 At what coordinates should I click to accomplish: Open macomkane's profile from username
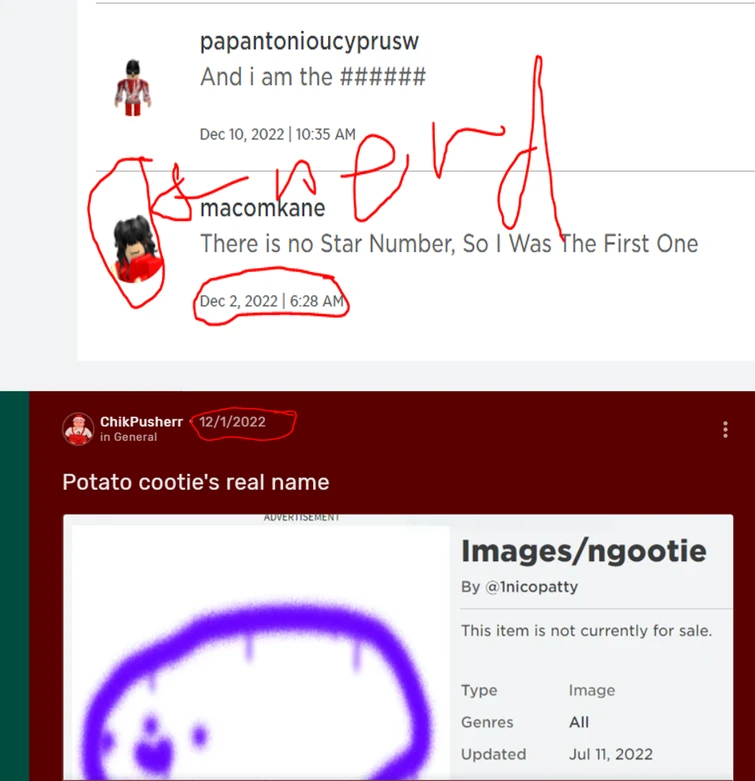coord(262,208)
